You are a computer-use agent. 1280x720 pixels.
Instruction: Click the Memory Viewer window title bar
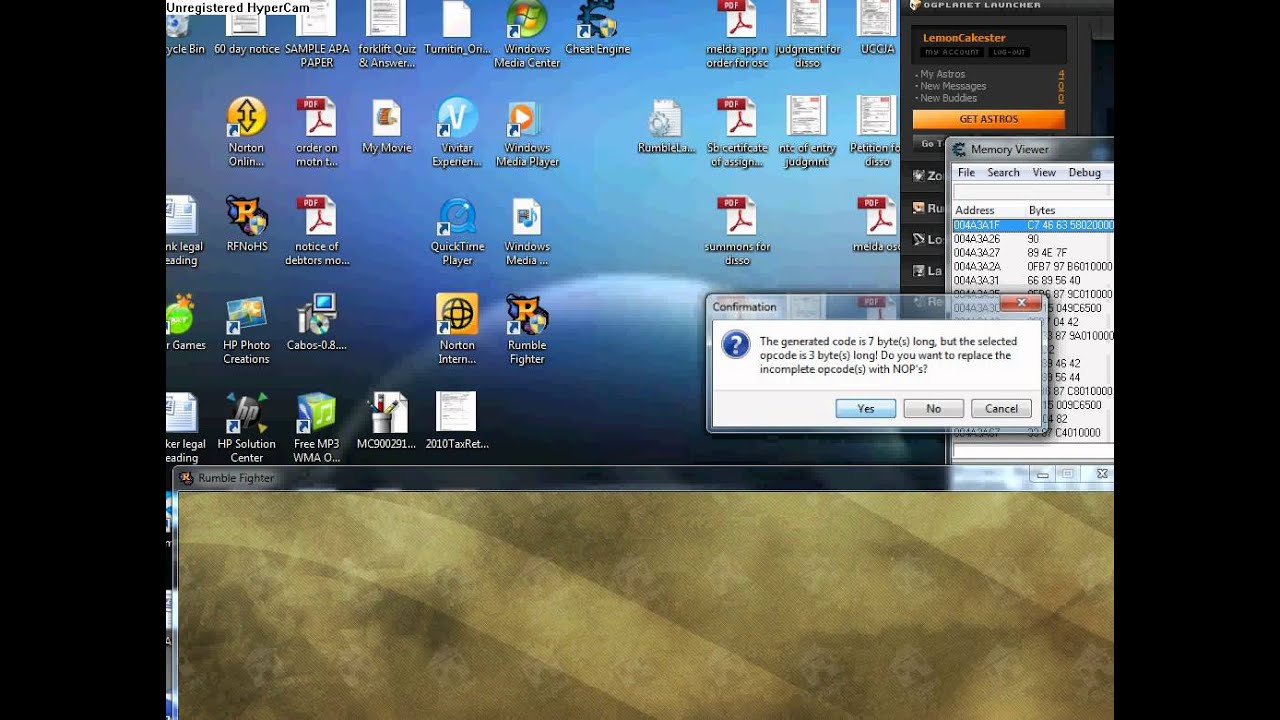pos(1030,149)
